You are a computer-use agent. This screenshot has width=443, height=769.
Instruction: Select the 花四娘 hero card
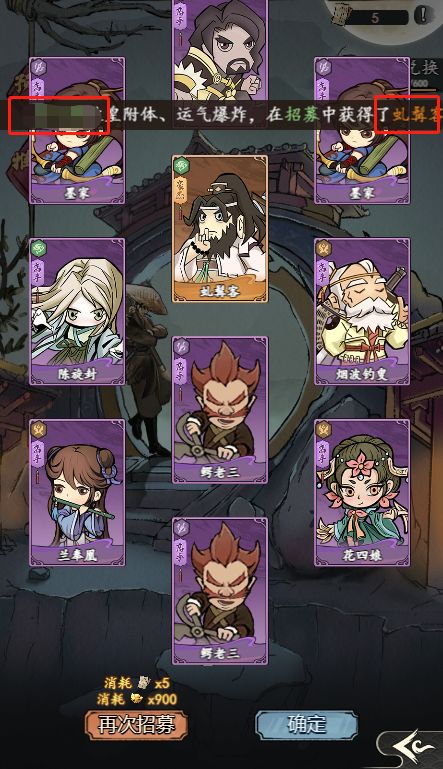click(x=362, y=492)
